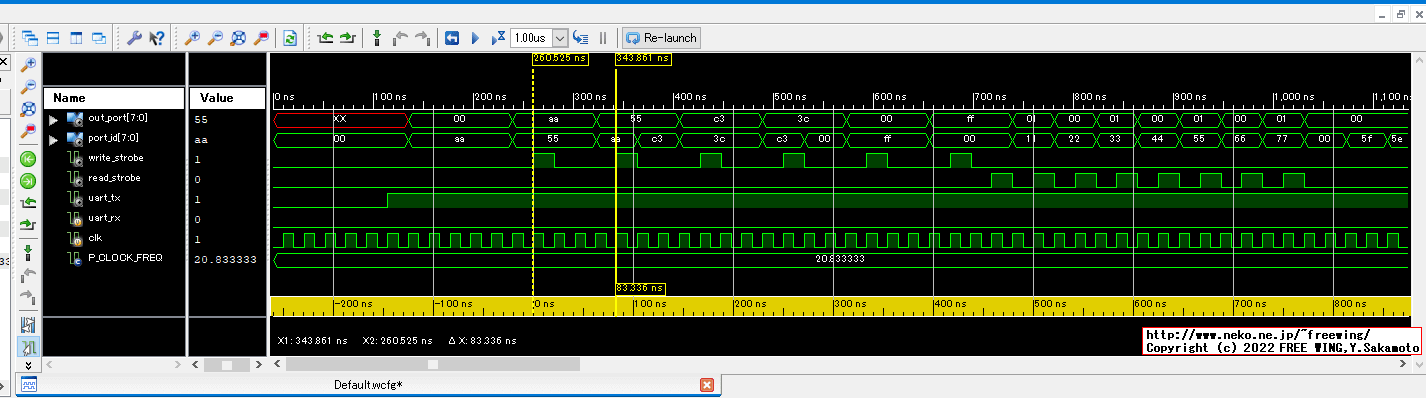This screenshot has width=1426, height=398.
Task: Expand the out_port[7:0] bus signal
Action: click(54, 119)
